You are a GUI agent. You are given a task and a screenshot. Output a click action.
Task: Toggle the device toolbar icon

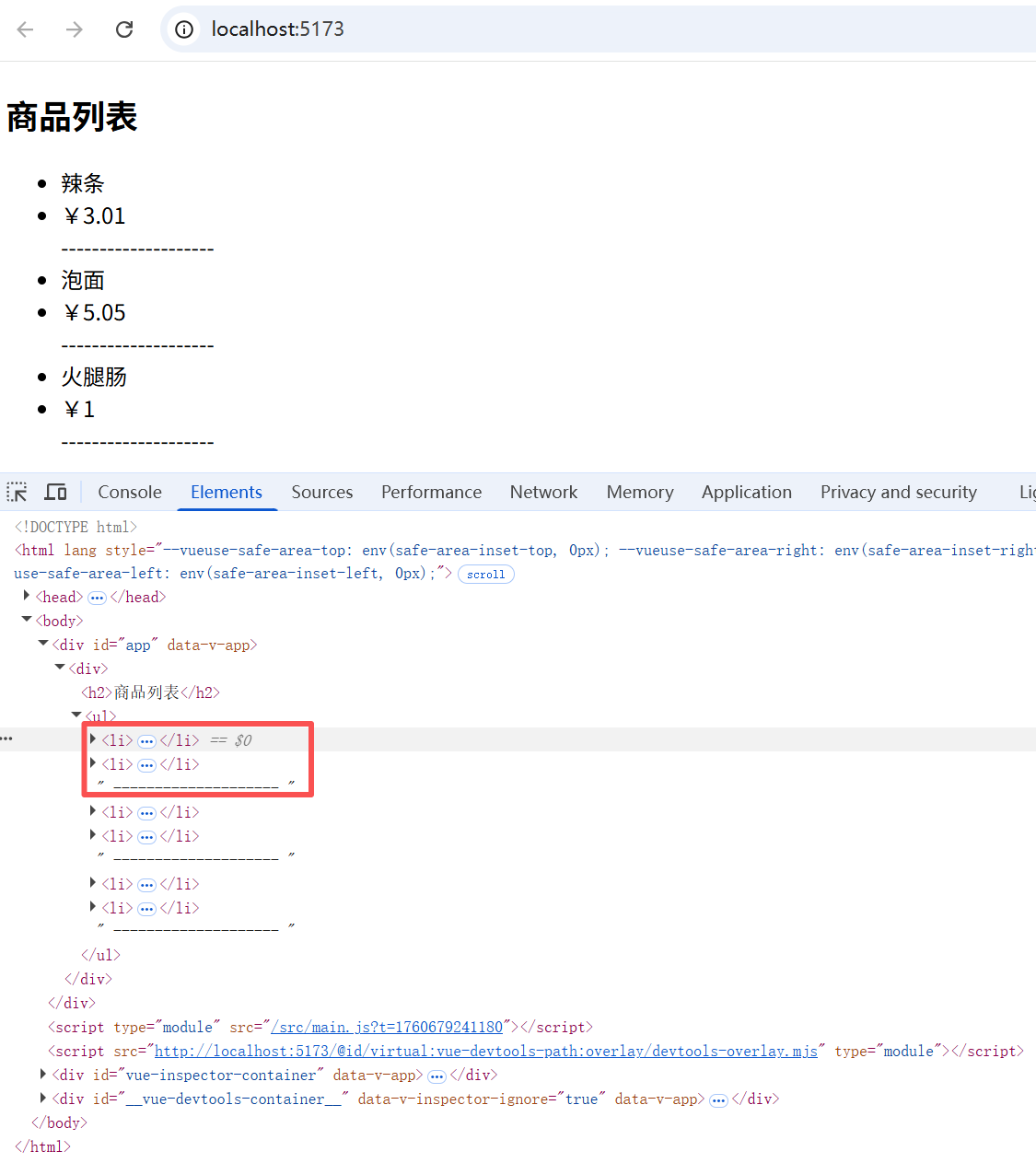point(56,492)
